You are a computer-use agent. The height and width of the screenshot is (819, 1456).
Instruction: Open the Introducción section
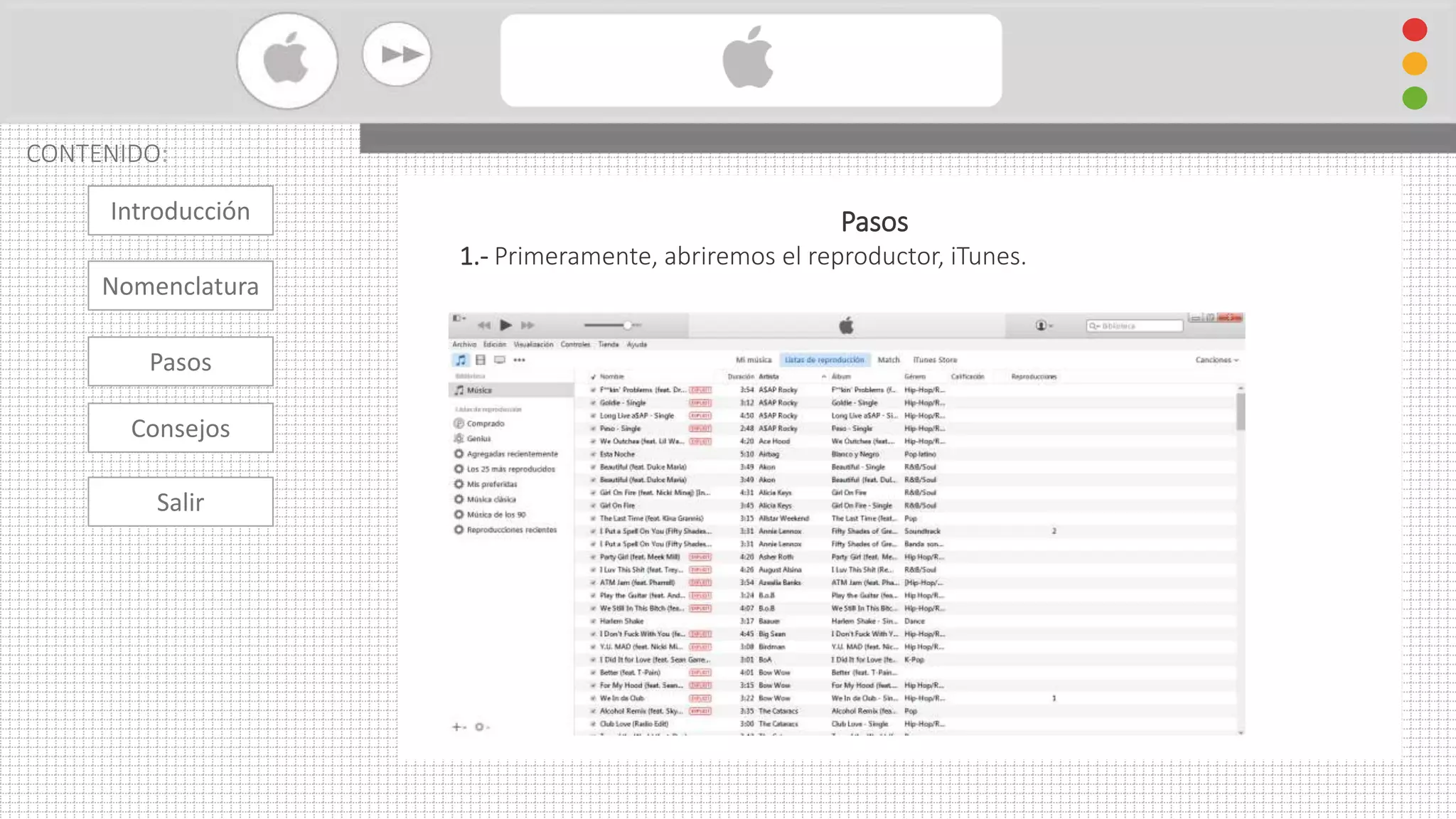pyautogui.click(x=181, y=210)
